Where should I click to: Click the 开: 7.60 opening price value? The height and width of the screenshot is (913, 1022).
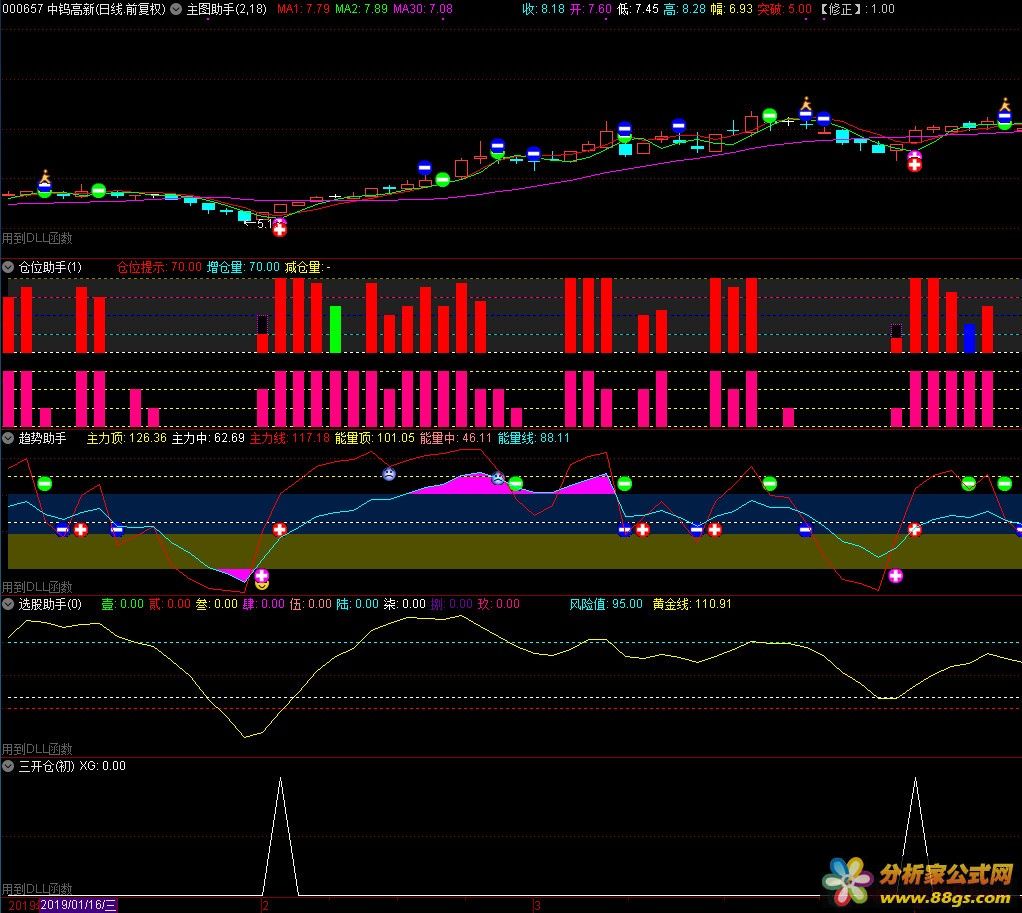(x=591, y=9)
